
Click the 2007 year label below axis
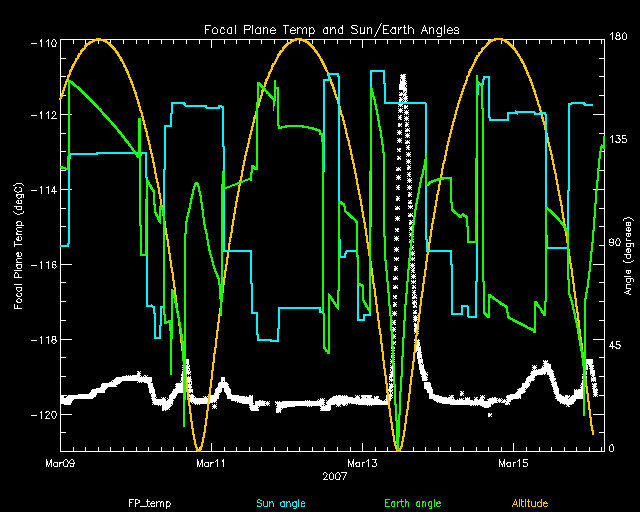pyautogui.click(x=334, y=477)
